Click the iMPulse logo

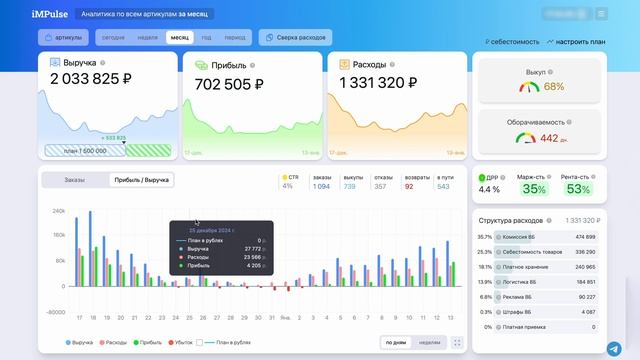[50, 14]
